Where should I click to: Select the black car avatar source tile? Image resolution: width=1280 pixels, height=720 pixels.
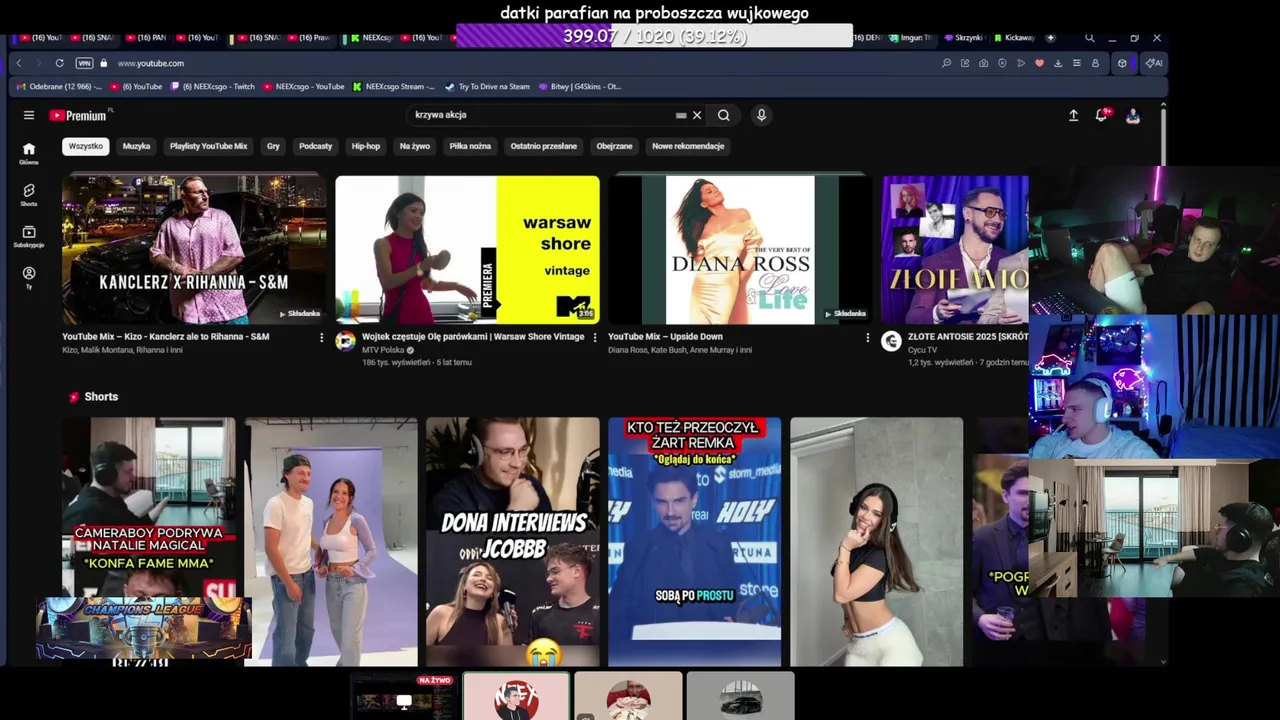point(741,696)
